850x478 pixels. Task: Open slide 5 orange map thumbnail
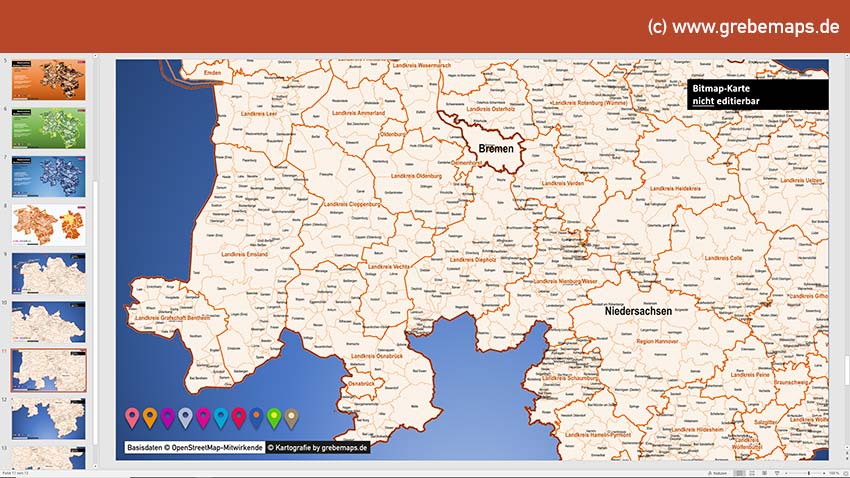[x=49, y=79]
